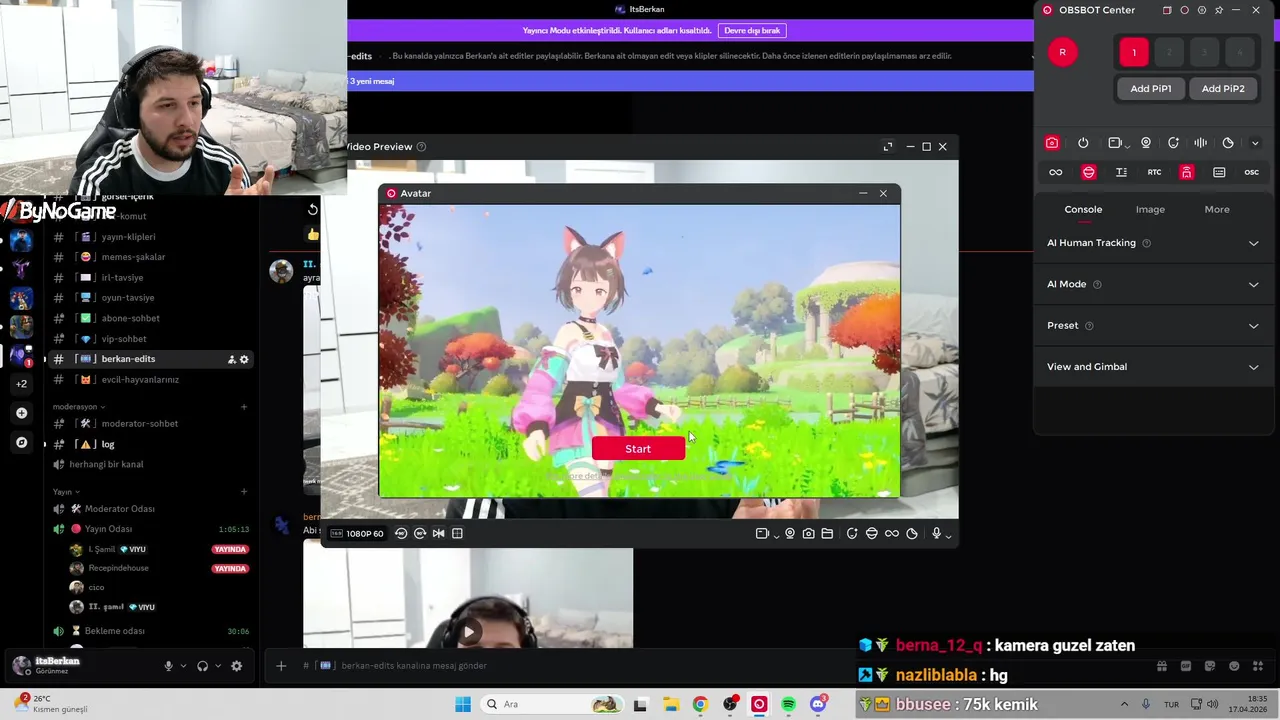Click Devre dışı bırak in Discord banner
Image resolution: width=1280 pixels, height=720 pixels.
752,31
